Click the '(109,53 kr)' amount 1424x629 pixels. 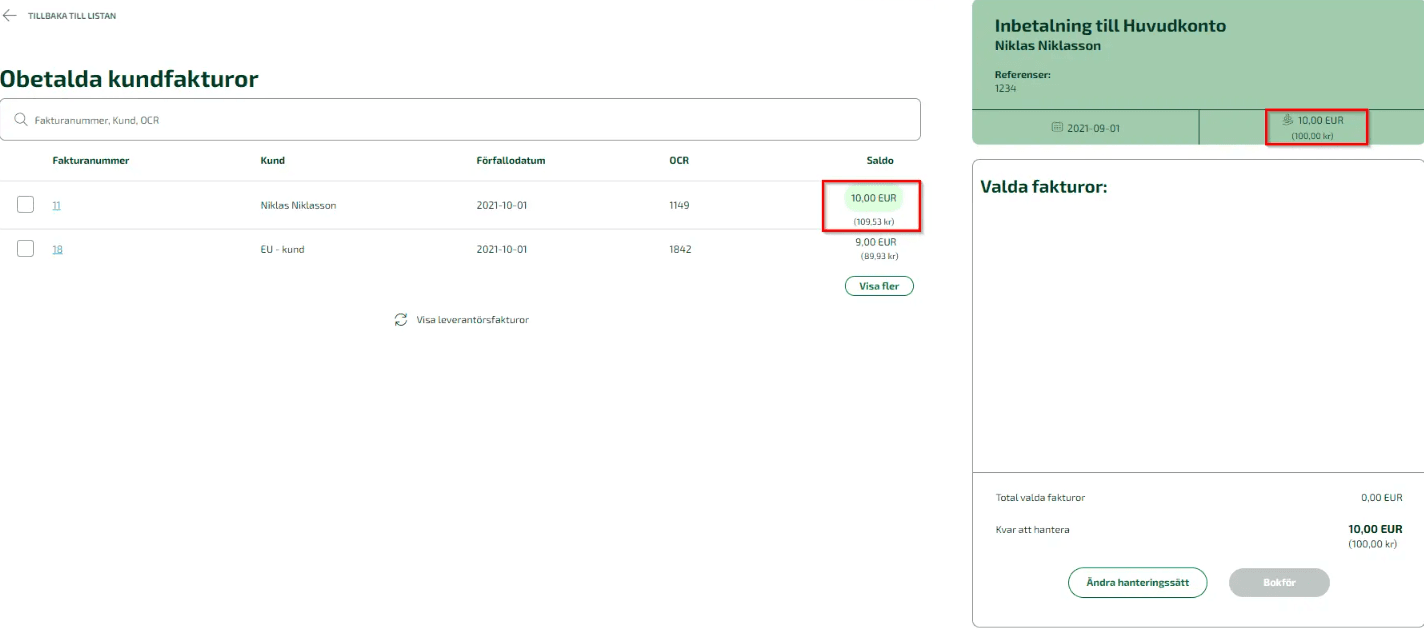tap(875, 221)
